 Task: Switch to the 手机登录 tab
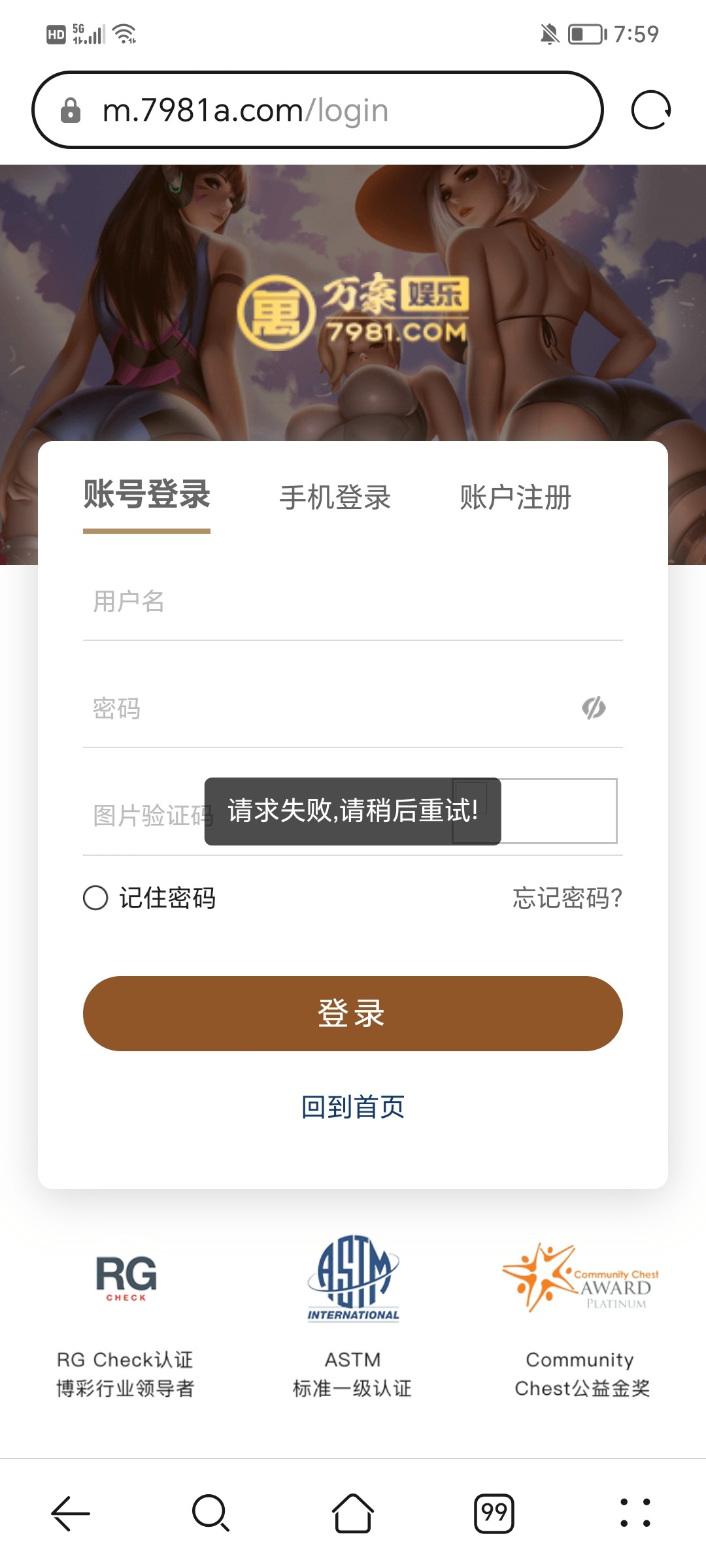click(335, 497)
